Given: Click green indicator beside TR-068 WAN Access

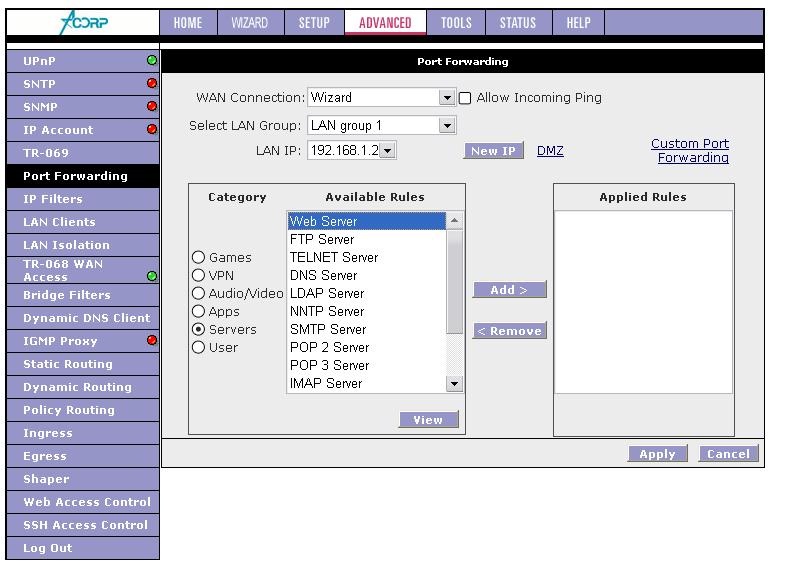Looking at the screenshot, I should [152, 276].
